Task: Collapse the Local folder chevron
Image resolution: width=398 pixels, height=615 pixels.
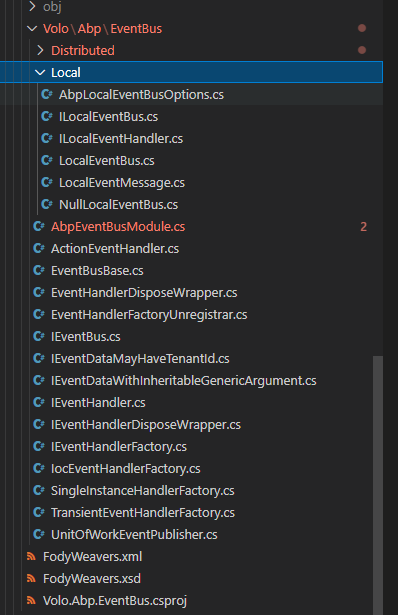Action: (40, 72)
